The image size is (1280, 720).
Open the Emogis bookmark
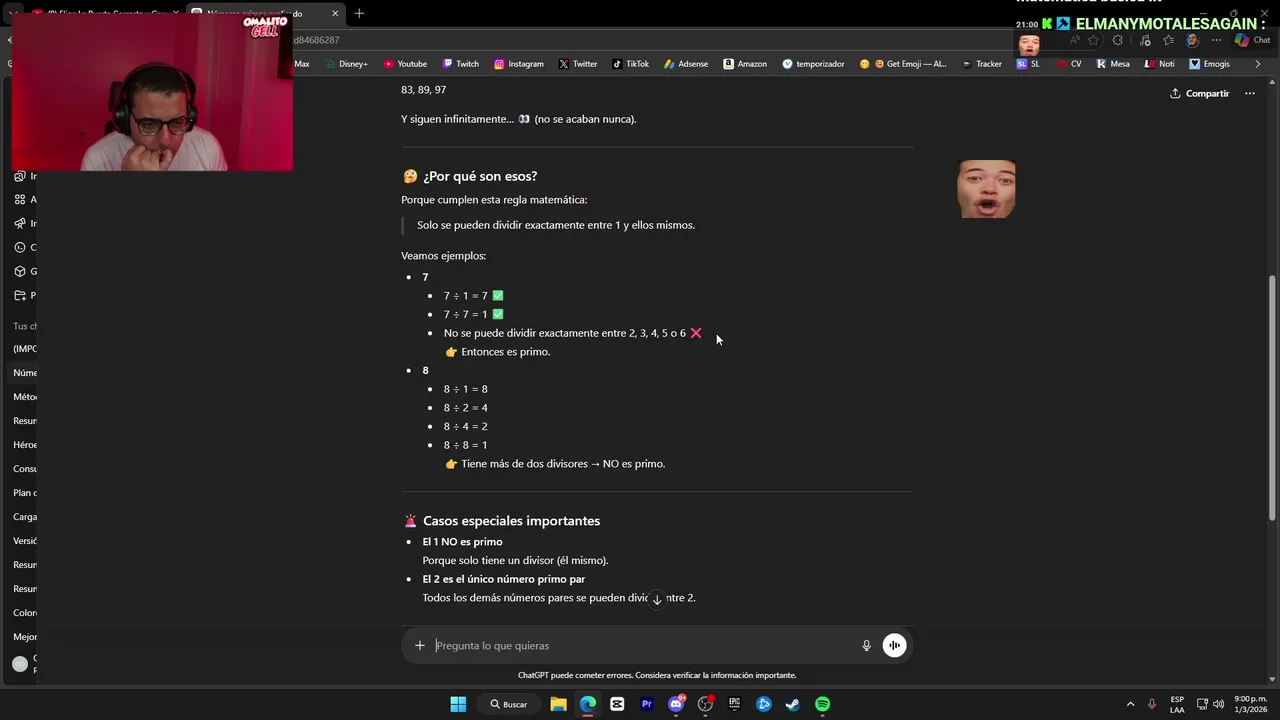[1209, 64]
